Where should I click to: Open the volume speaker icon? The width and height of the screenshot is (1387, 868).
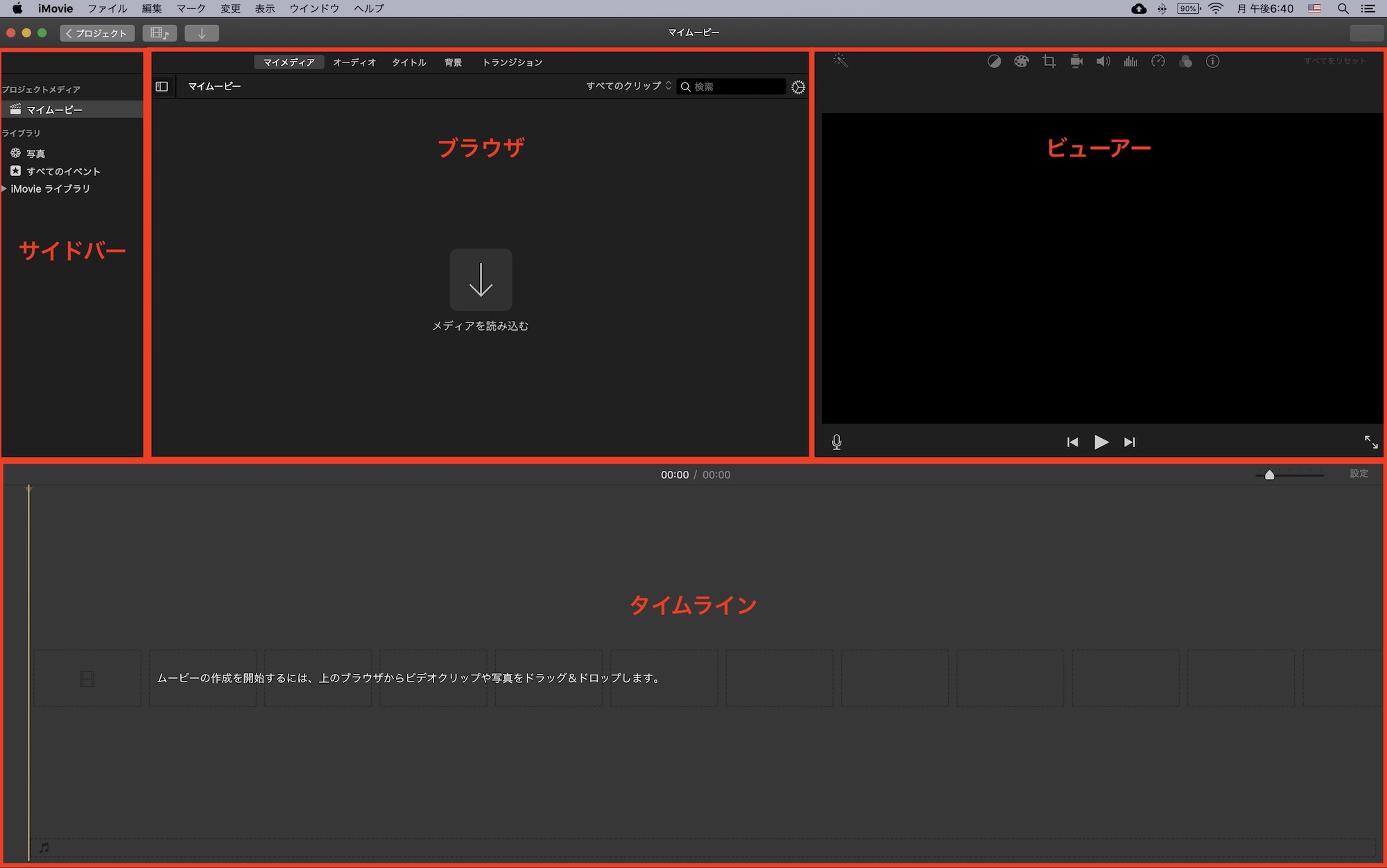tap(1103, 62)
